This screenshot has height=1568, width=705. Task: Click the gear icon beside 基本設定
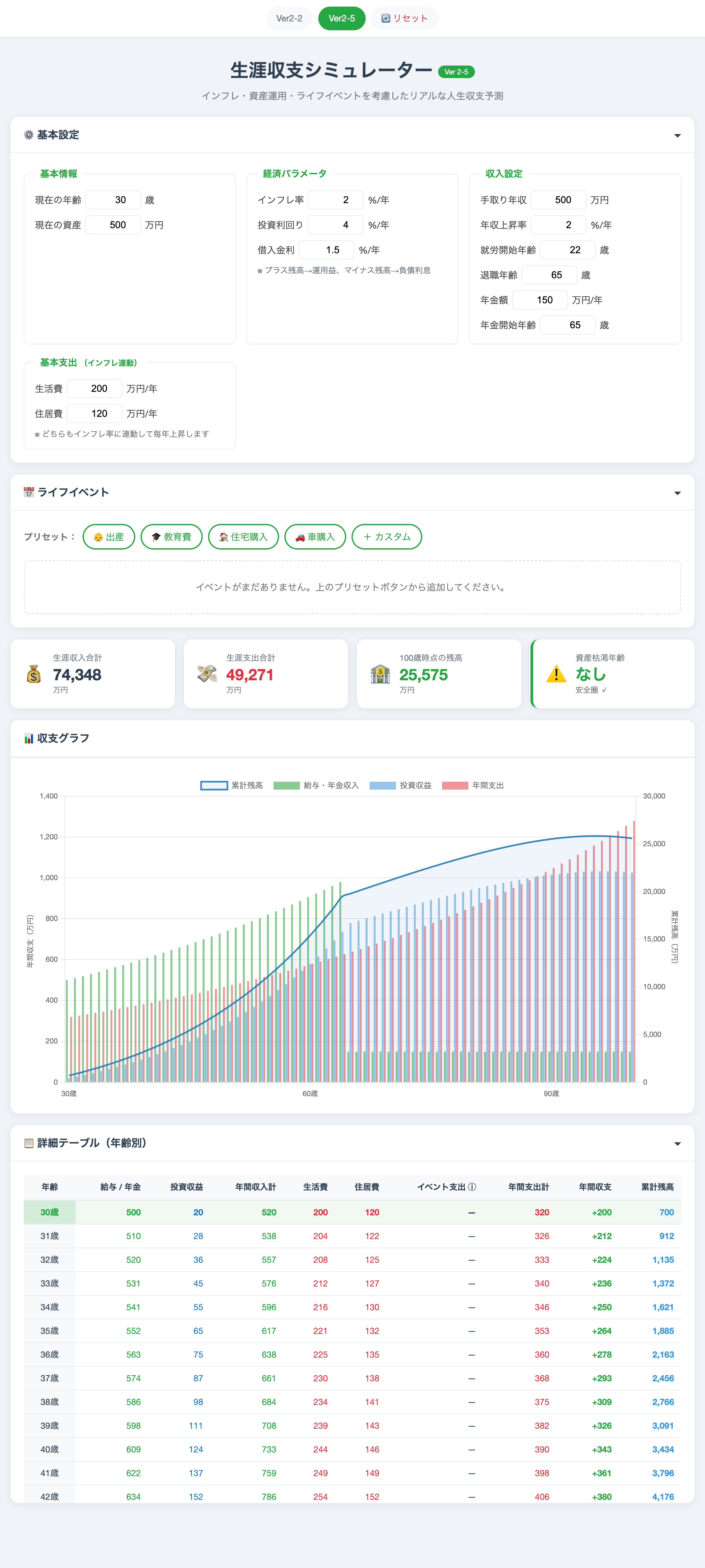pos(29,135)
